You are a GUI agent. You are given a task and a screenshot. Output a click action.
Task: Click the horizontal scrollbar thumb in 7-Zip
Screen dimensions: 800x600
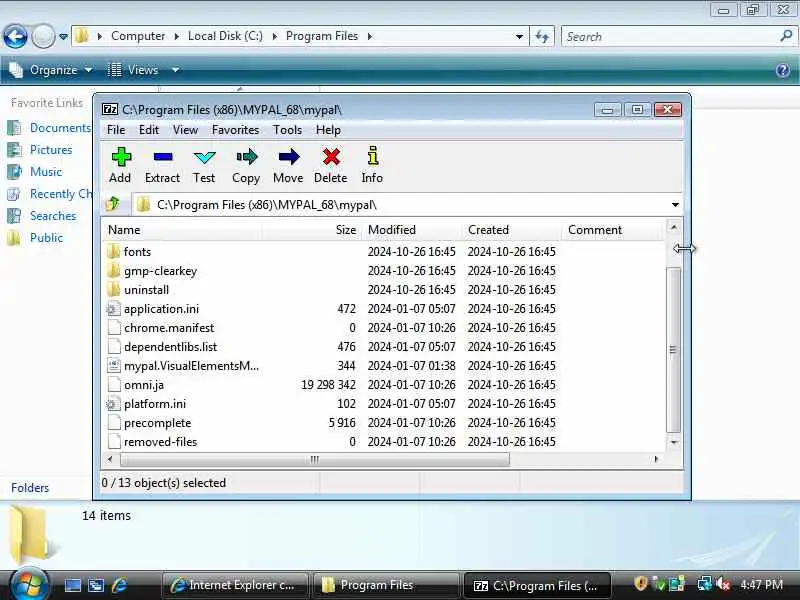(315, 459)
